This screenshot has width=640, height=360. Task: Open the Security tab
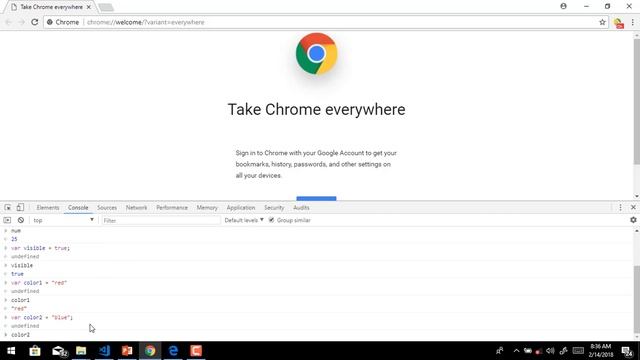[274, 207]
